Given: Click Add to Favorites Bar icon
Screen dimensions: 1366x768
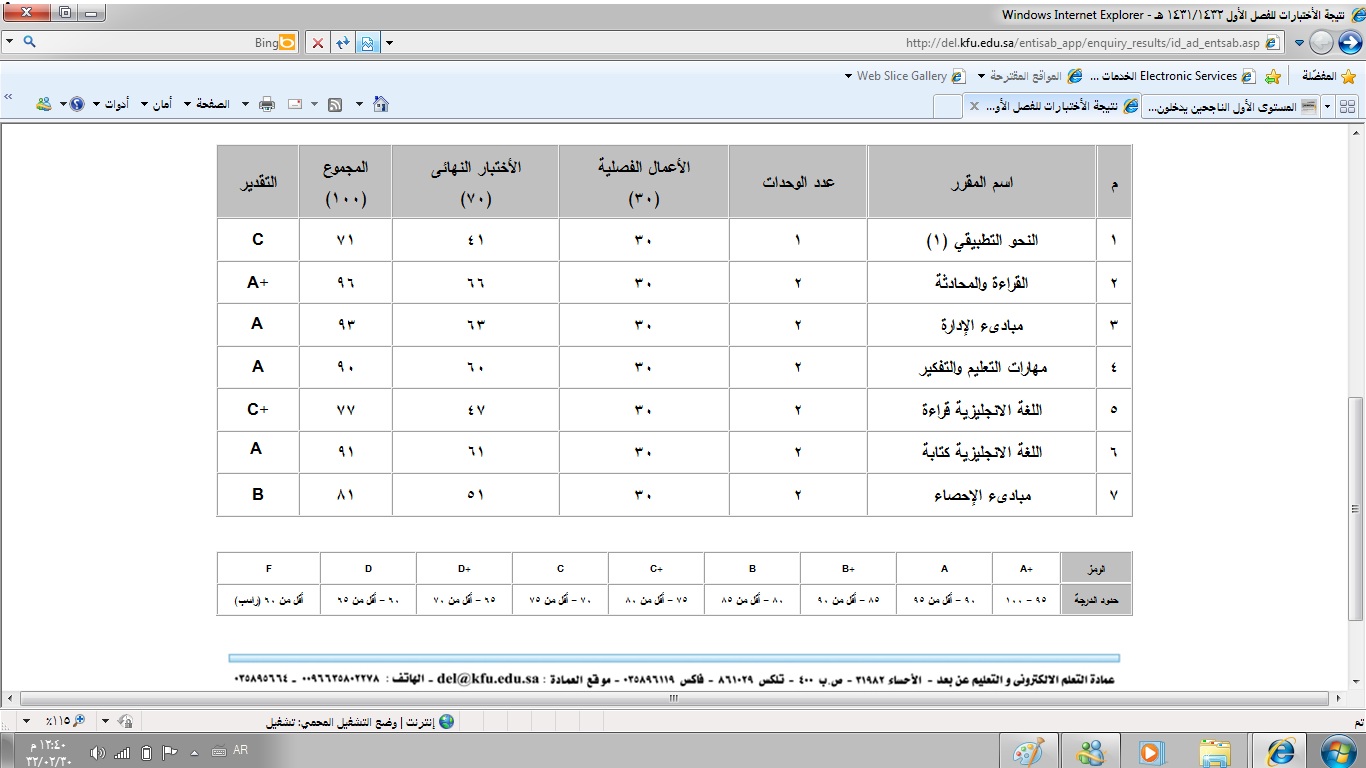Looking at the screenshot, I should coord(1272,76).
